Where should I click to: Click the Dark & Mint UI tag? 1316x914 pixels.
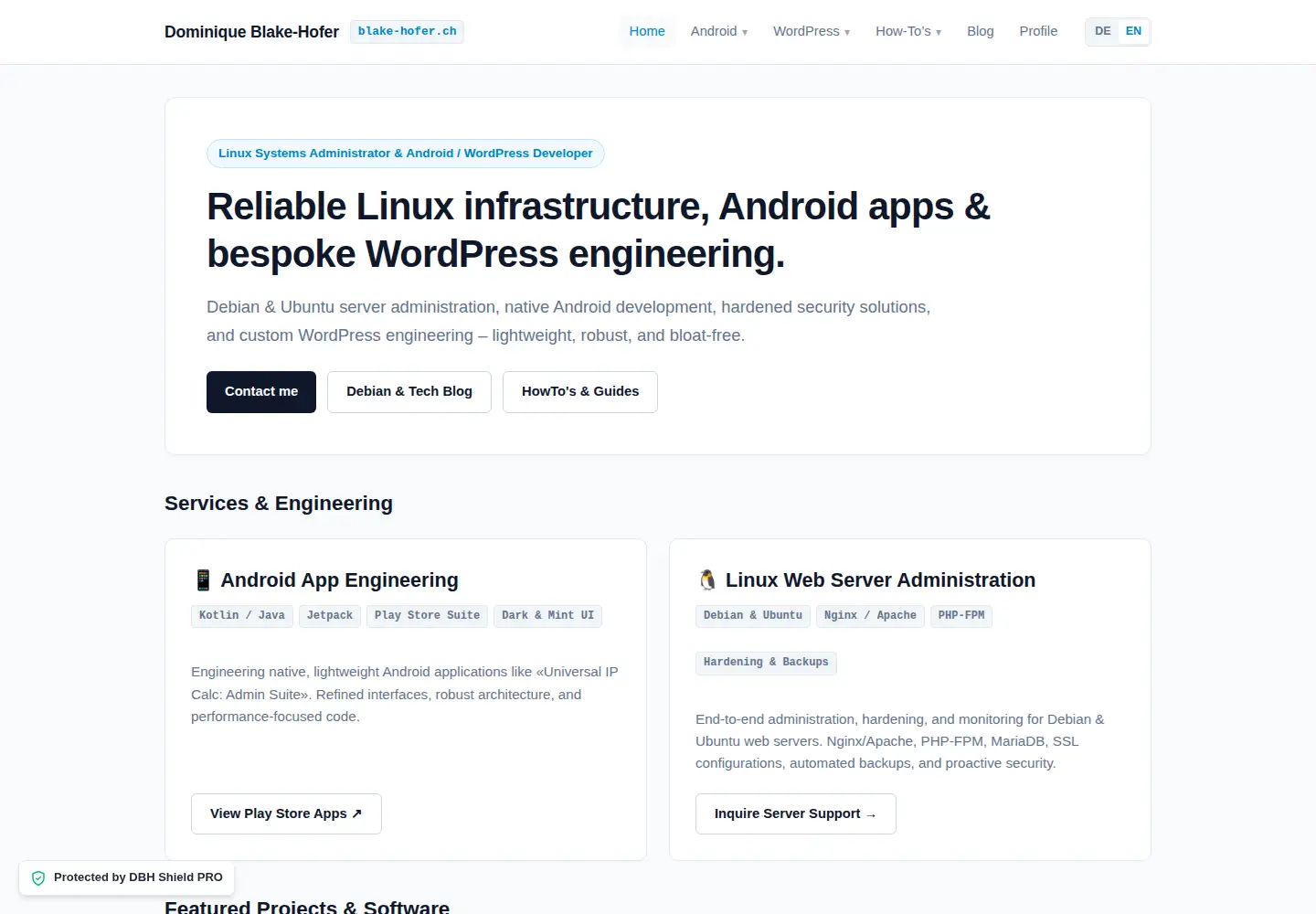click(547, 616)
